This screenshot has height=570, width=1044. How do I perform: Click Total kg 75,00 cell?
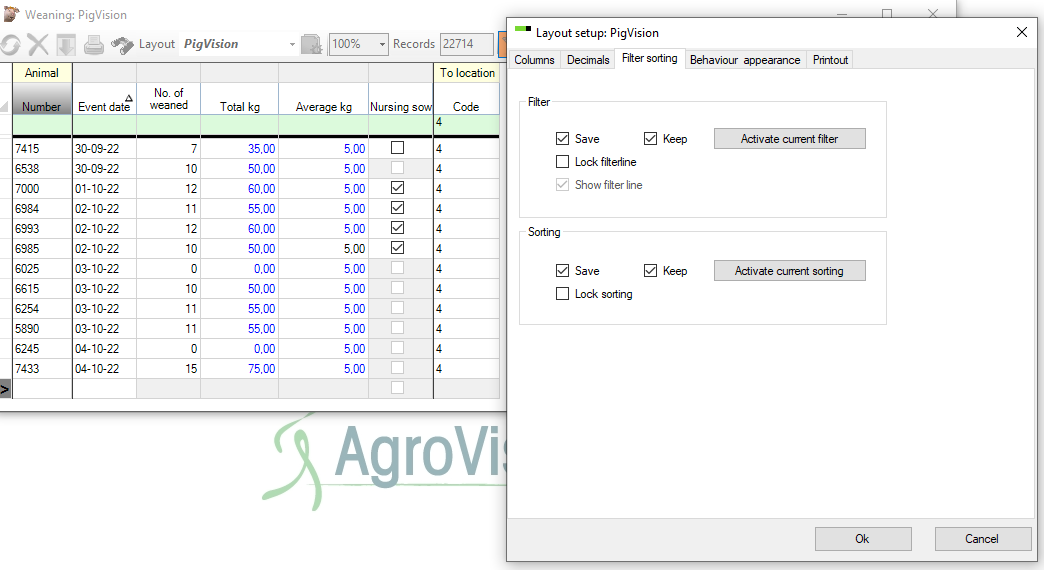pos(240,368)
